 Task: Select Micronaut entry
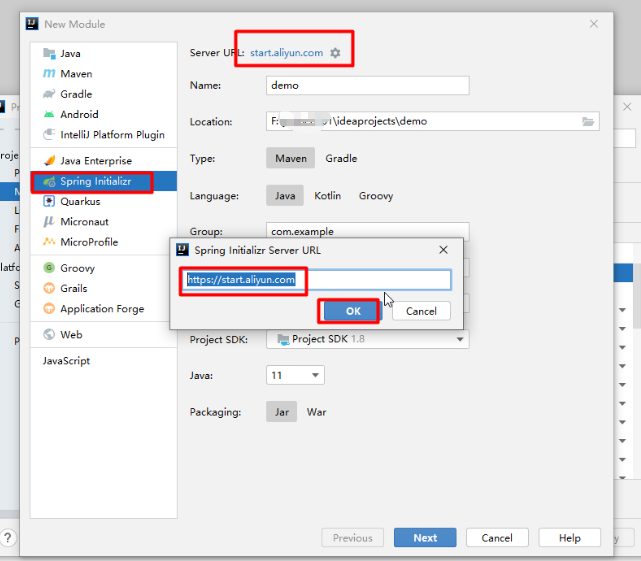[x=103, y=222]
